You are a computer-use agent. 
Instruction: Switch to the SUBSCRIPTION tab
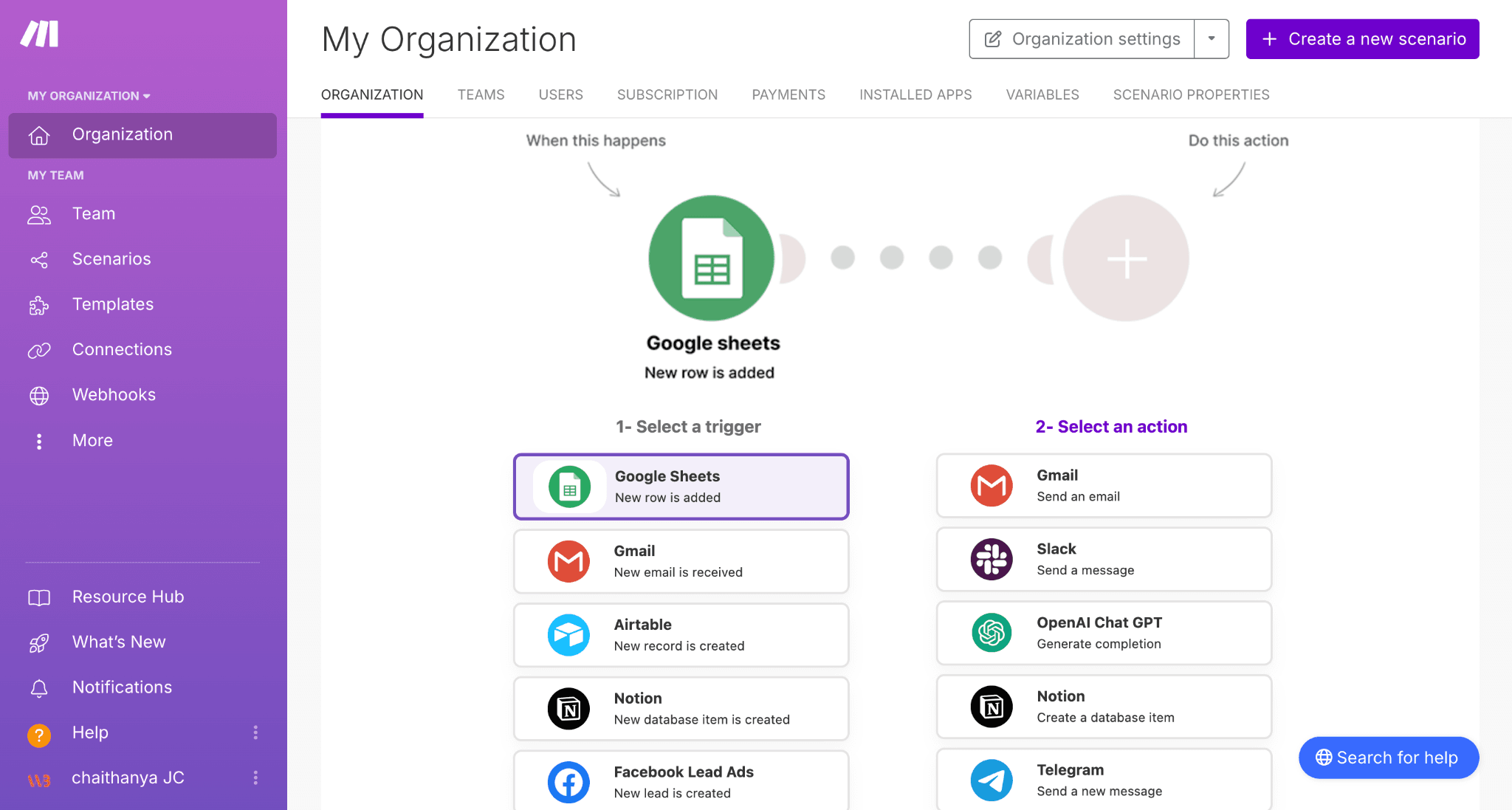coord(667,95)
